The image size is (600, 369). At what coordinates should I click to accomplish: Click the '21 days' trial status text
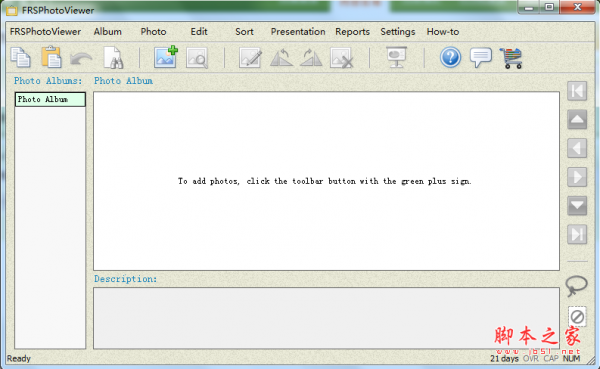coord(504,359)
